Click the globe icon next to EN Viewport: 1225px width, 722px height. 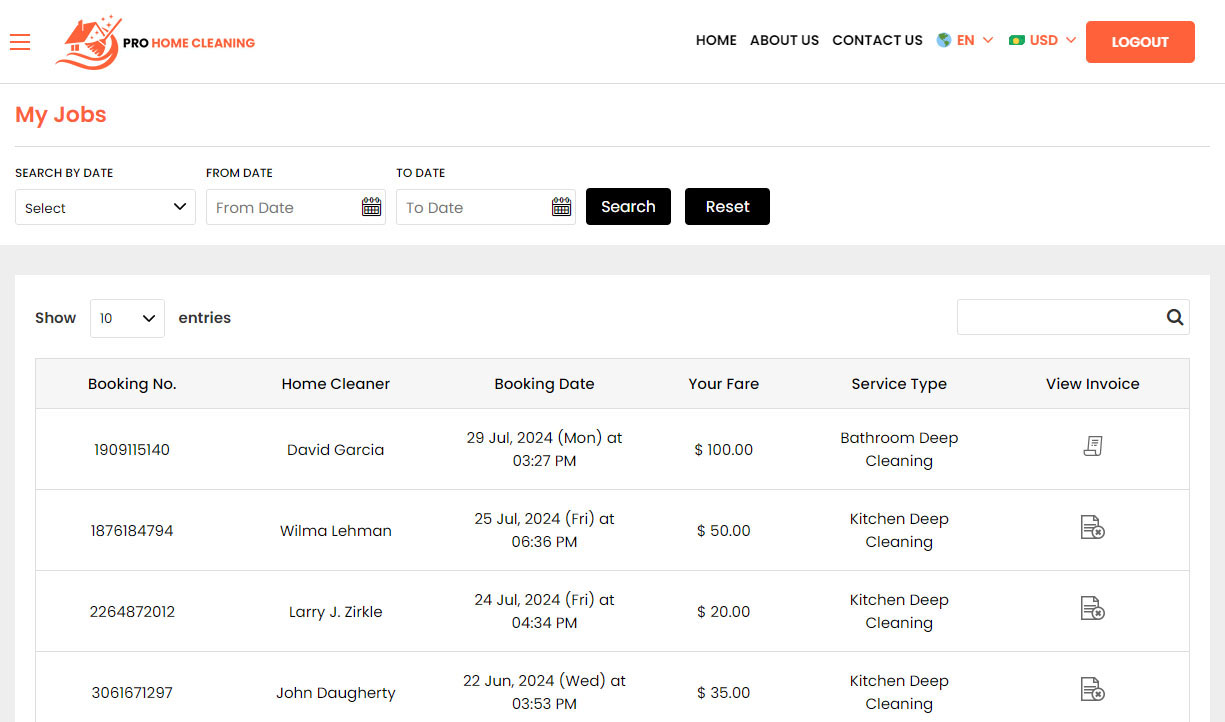pos(942,40)
